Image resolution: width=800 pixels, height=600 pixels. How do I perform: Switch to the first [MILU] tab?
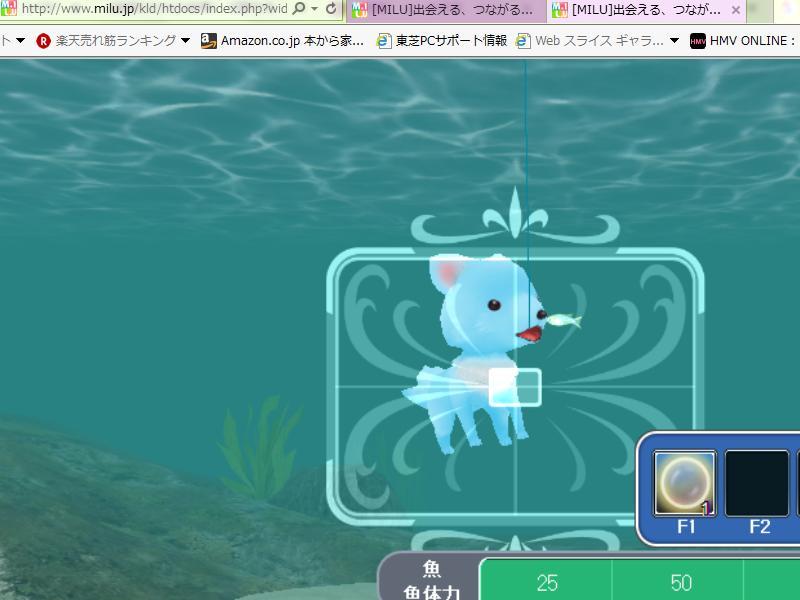coord(447,10)
